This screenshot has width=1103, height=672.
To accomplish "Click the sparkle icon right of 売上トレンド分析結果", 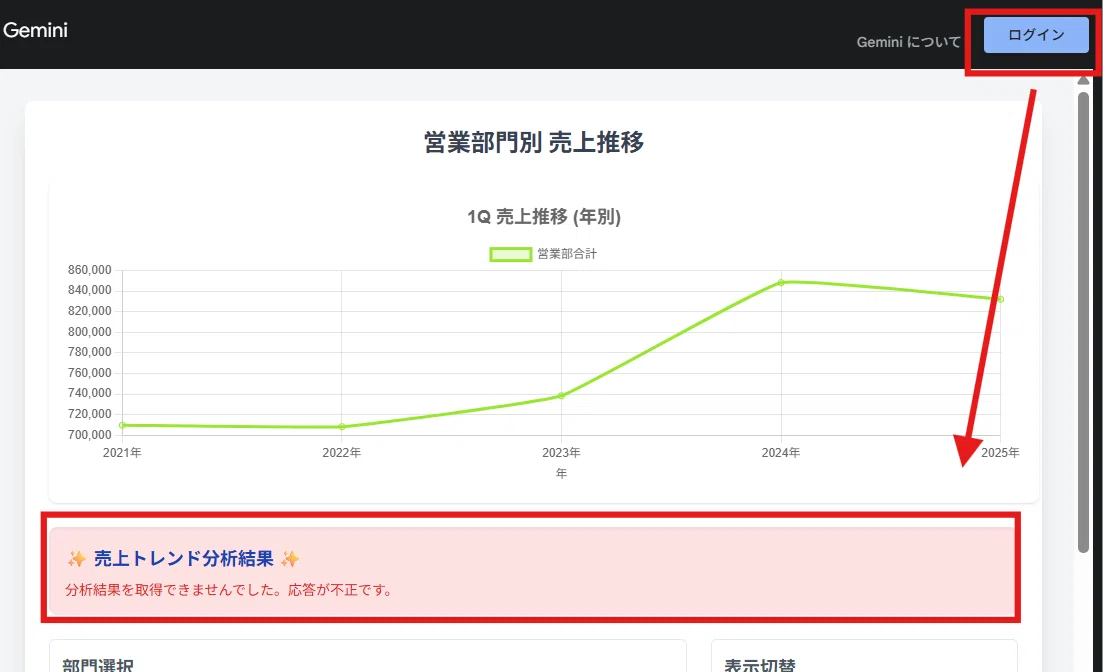I will click(x=290, y=559).
